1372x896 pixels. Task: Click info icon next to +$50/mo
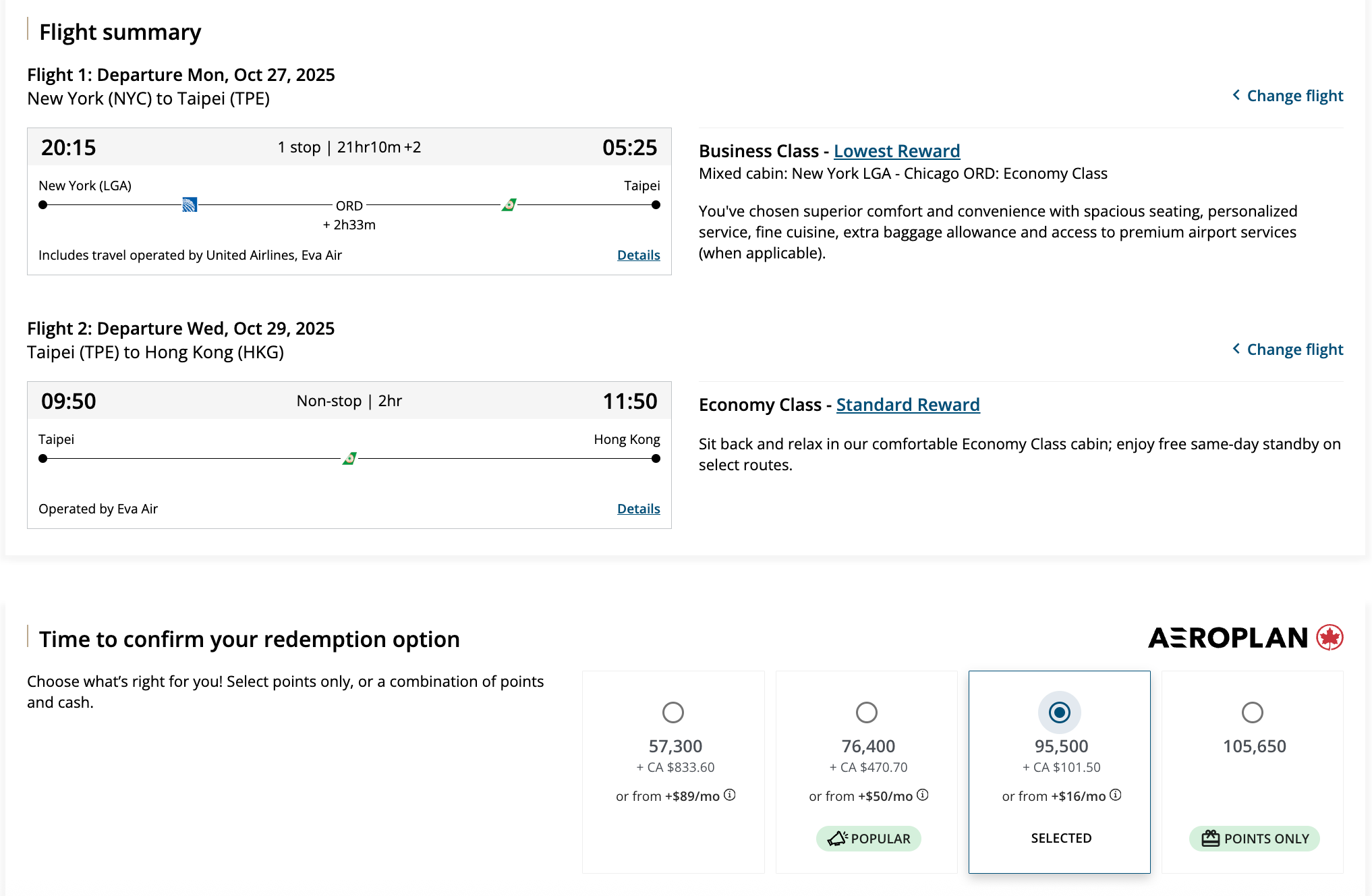tap(922, 795)
